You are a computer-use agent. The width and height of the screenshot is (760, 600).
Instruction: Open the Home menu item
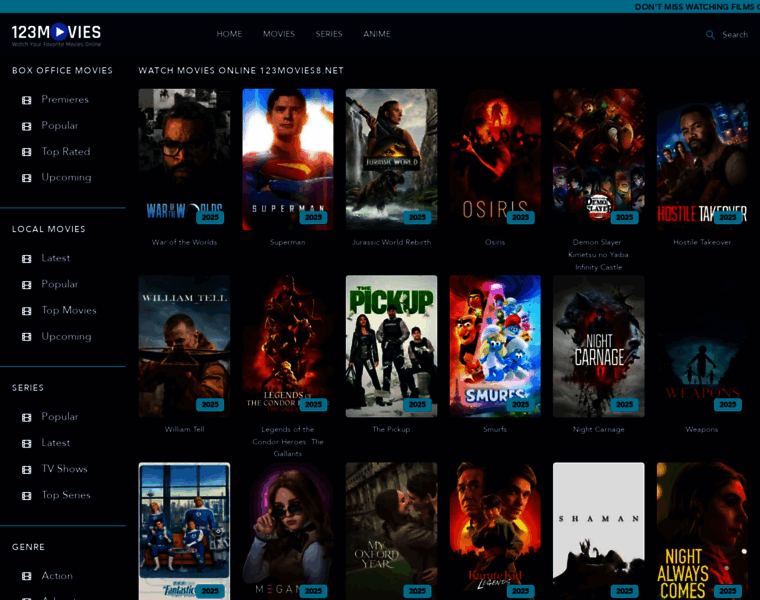(x=229, y=34)
